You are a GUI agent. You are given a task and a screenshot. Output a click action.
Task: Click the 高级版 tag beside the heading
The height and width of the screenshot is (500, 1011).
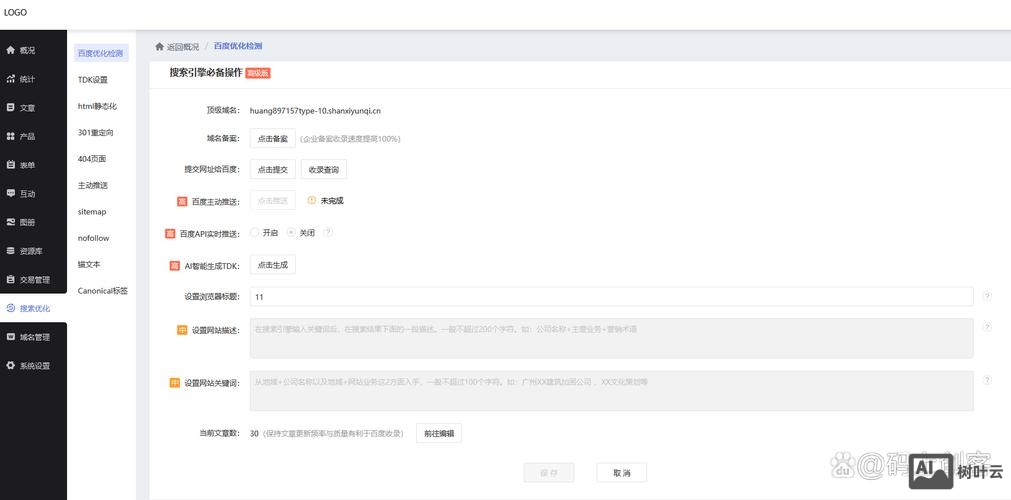[x=258, y=74]
